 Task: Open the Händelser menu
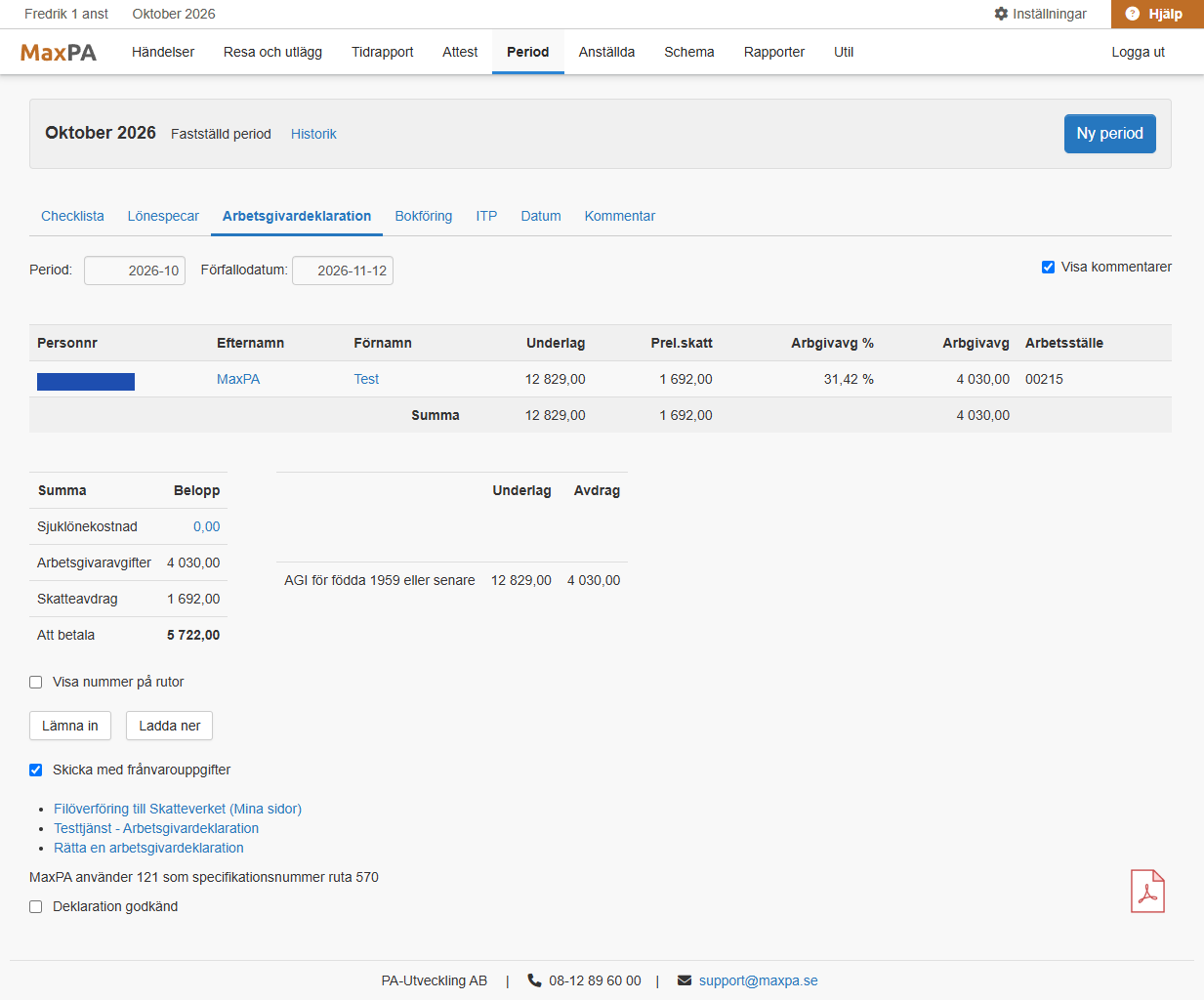(163, 52)
